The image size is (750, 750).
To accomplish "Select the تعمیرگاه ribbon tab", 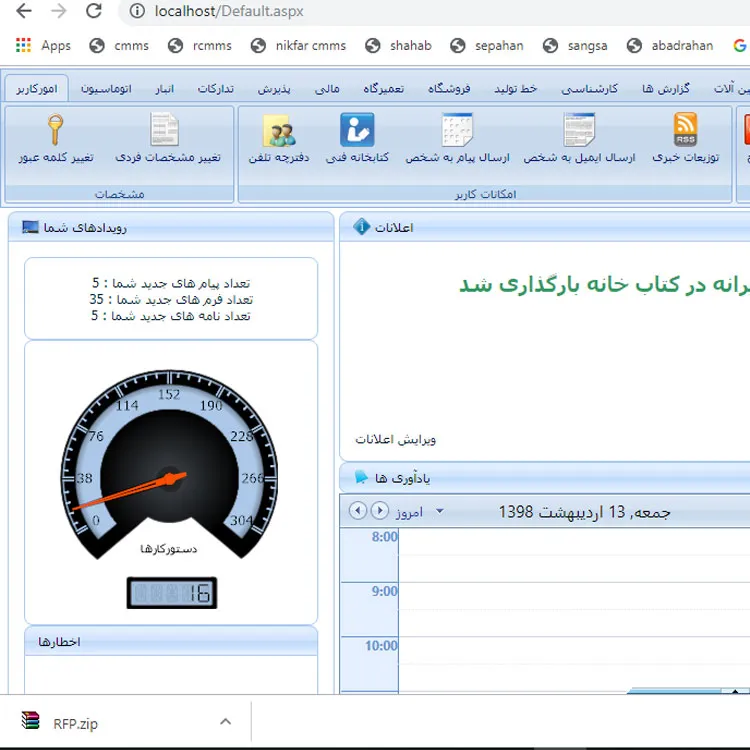I will pyautogui.click(x=384, y=89).
